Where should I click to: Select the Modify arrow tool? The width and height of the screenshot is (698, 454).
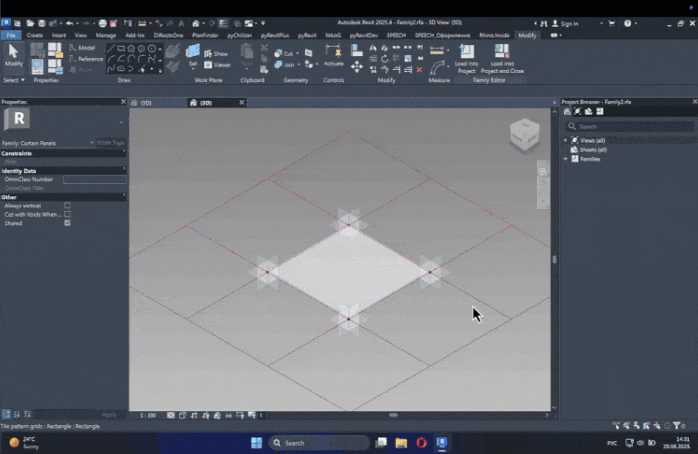(14, 53)
